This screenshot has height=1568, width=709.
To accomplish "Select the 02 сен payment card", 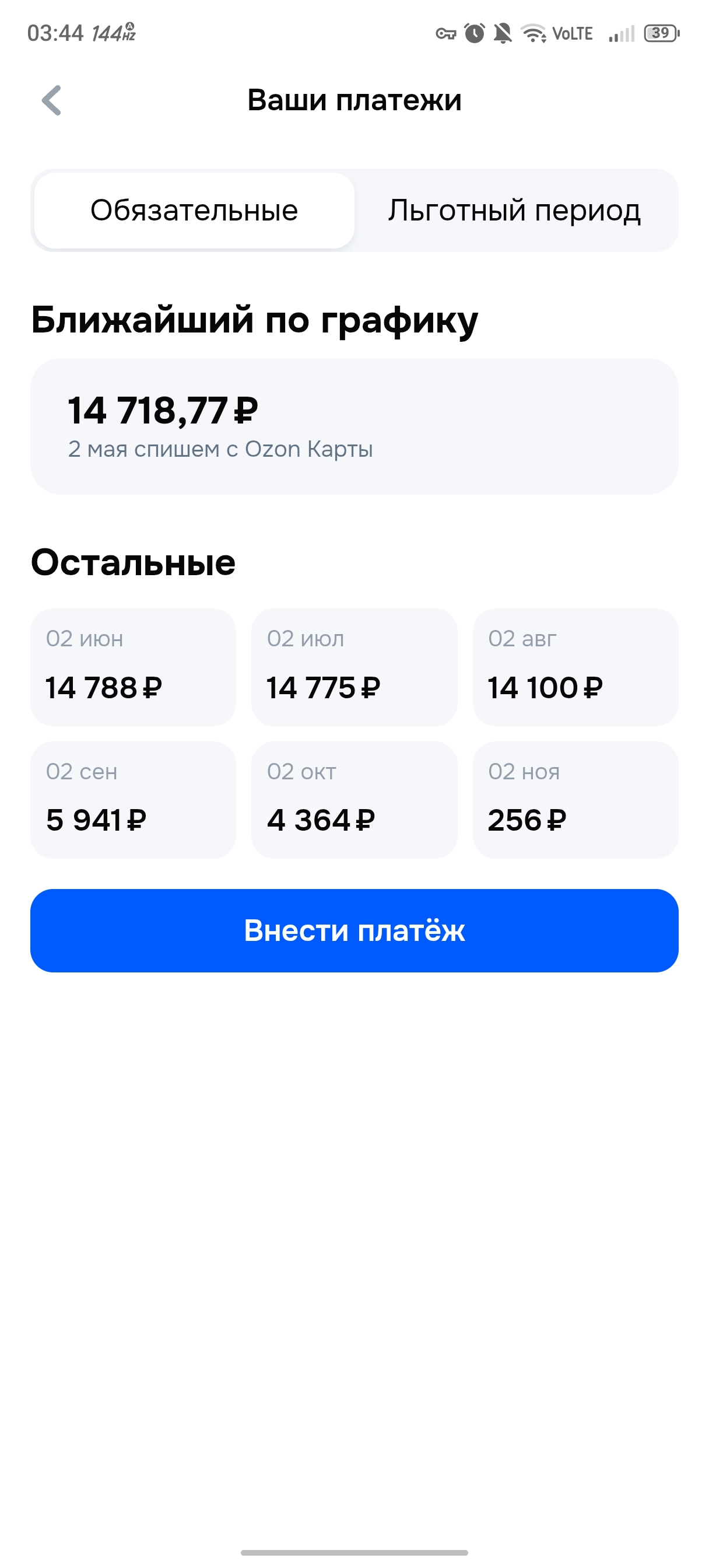I will [134, 800].
